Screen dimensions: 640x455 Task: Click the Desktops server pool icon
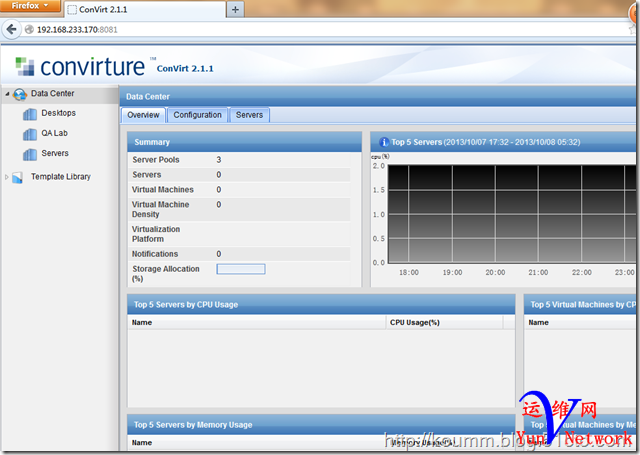(30, 114)
